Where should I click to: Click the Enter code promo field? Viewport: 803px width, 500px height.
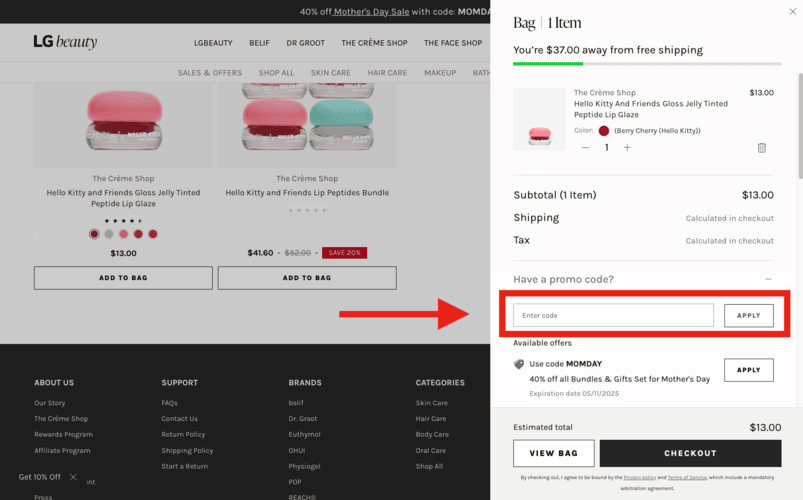pos(613,316)
